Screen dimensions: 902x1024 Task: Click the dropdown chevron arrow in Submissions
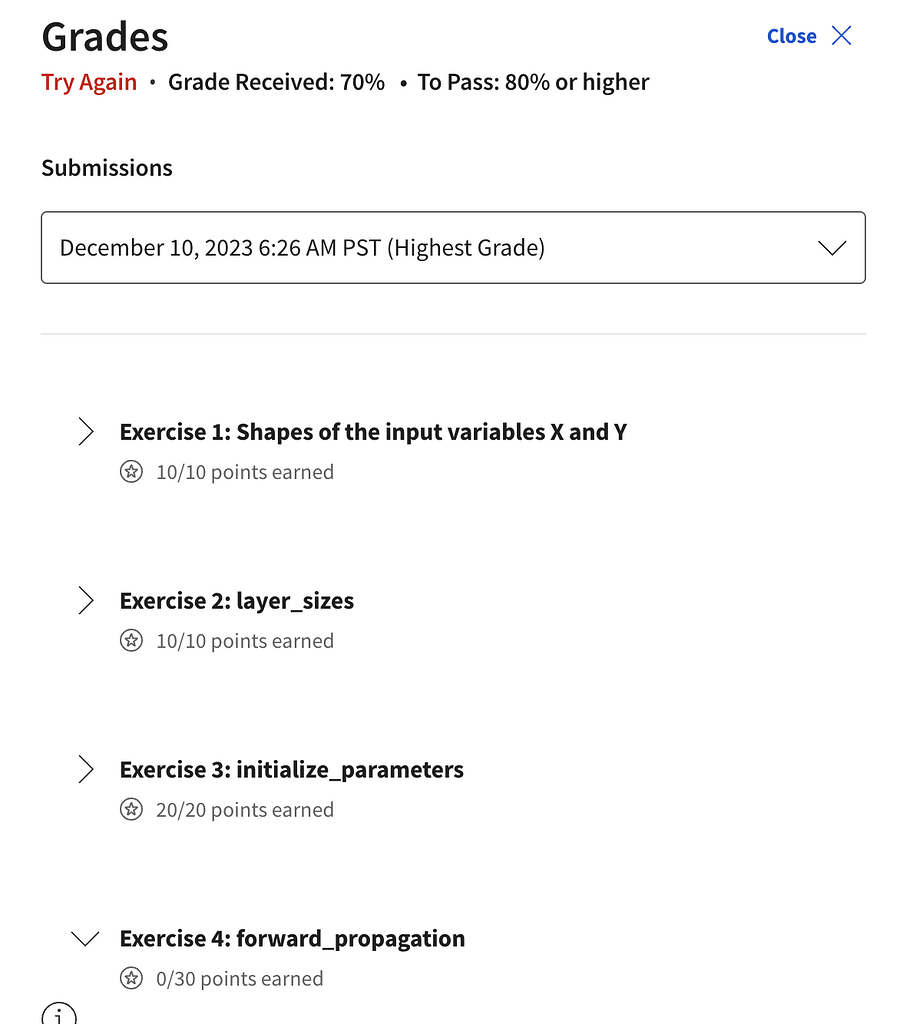[832, 248]
